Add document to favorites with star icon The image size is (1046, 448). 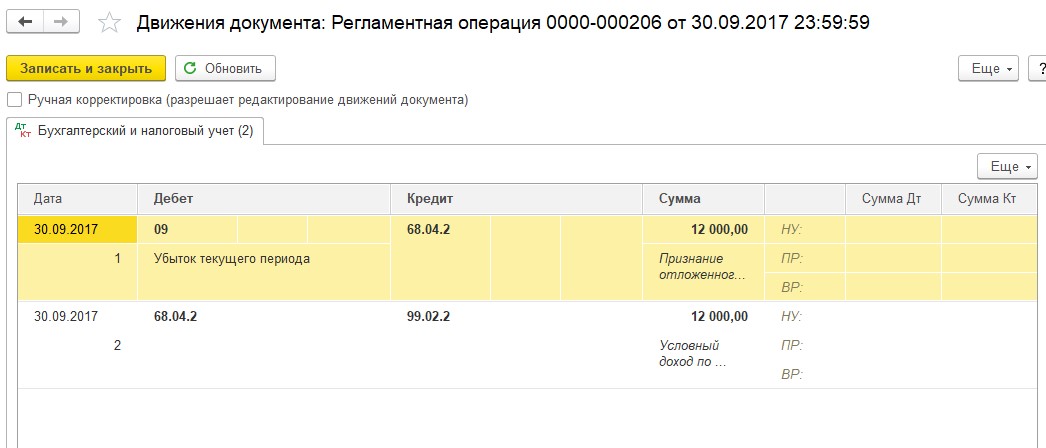[x=112, y=23]
